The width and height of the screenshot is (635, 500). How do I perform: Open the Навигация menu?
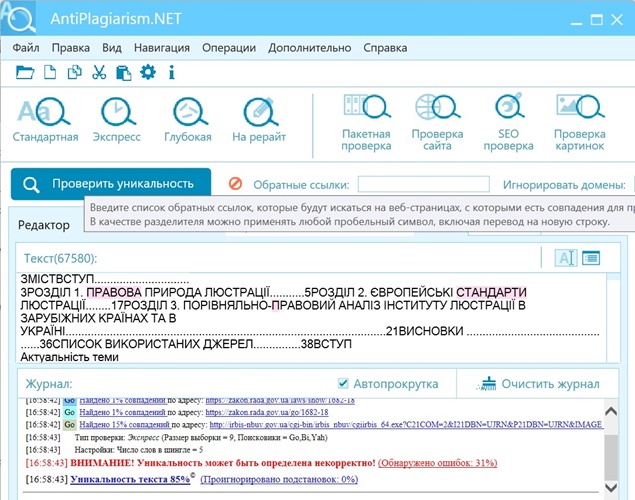click(x=162, y=48)
